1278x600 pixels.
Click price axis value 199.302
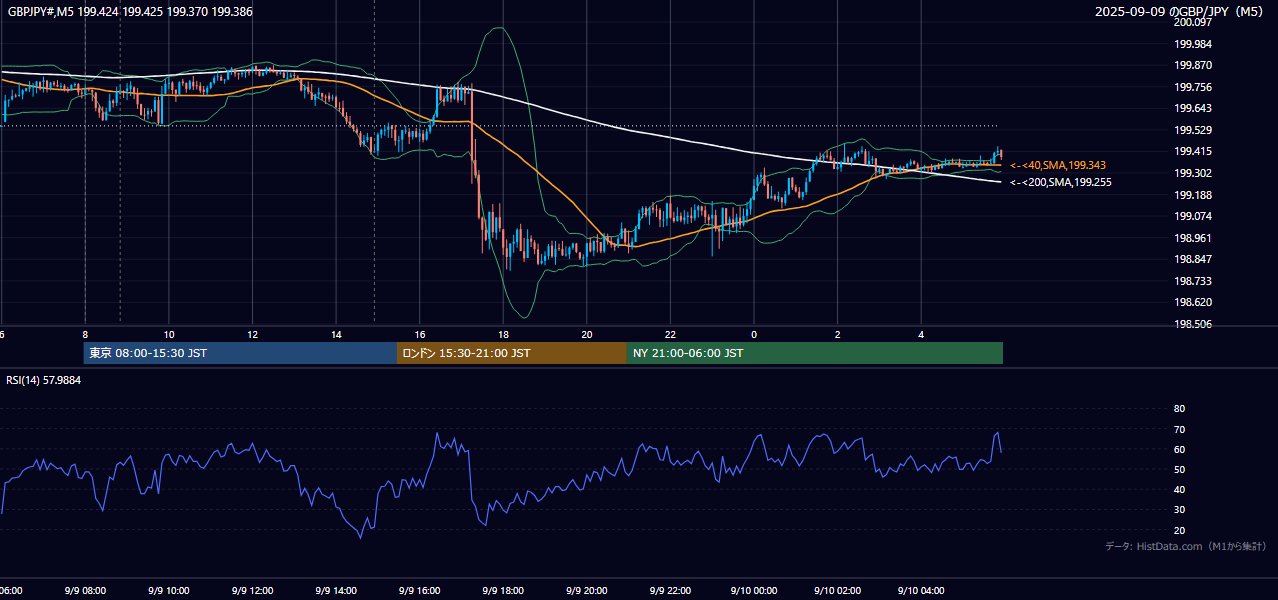pyautogui.click(x=1193, y=173)
